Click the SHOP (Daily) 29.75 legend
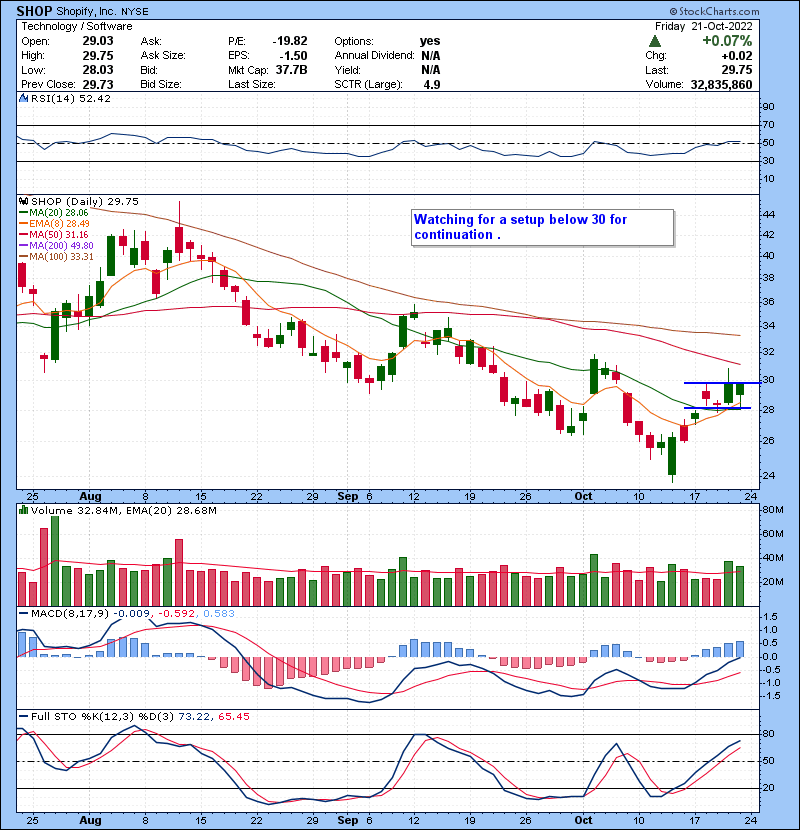 pyautogui.click(x=85, y=201)
